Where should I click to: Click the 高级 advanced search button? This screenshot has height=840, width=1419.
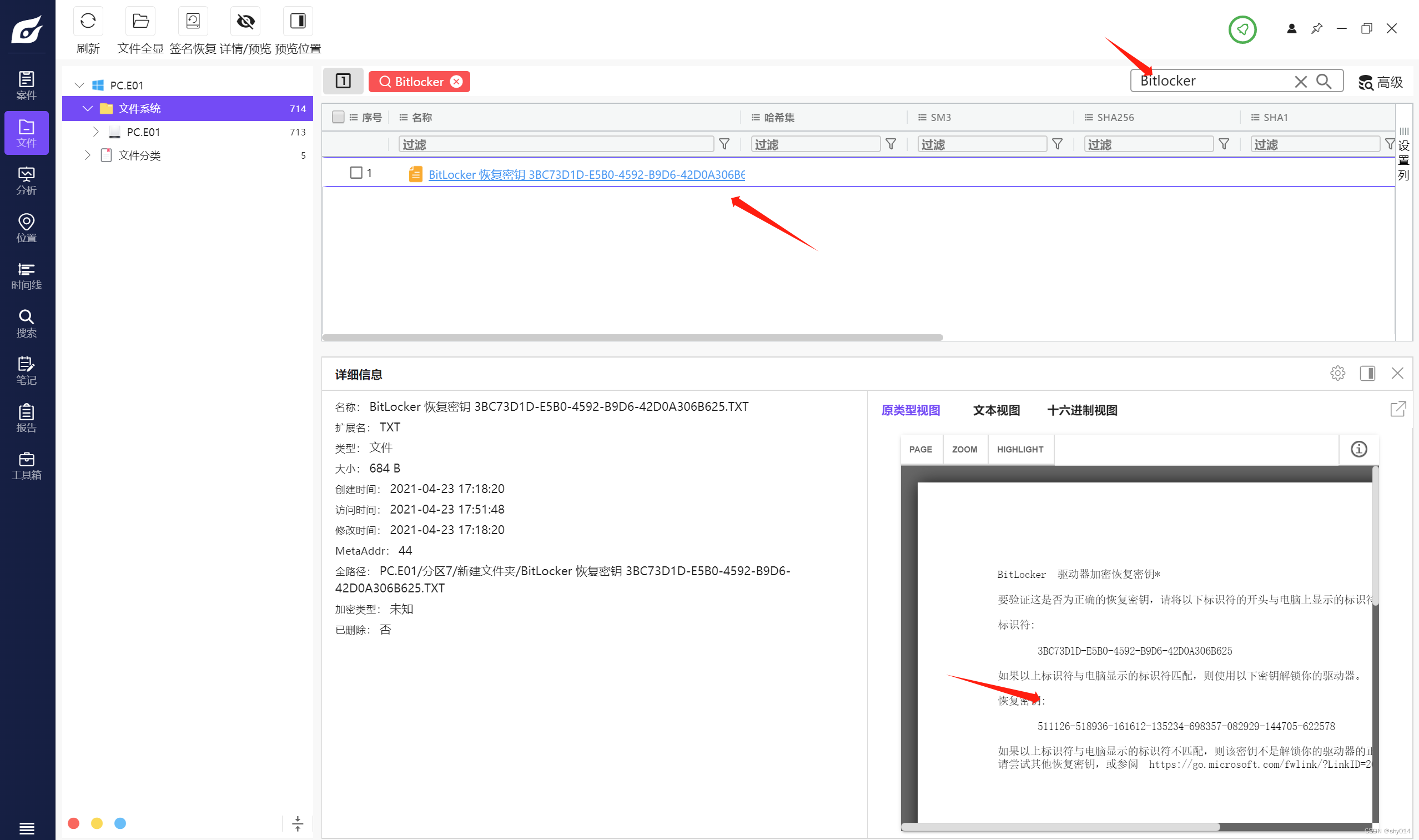pyautogui.click(x=1381, y=83)
